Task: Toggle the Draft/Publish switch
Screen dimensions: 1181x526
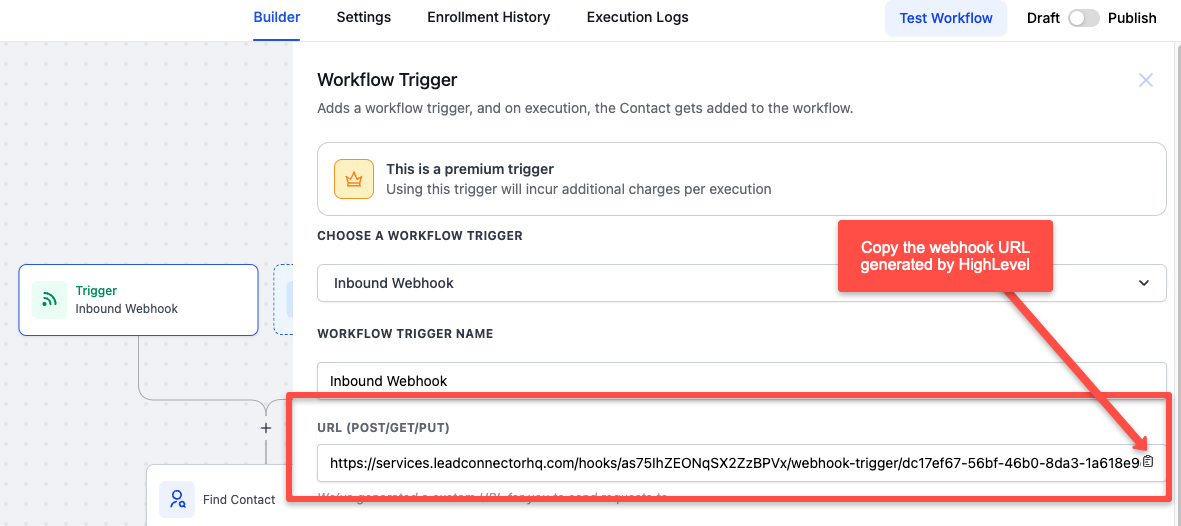Action: tap(1084, 18)
